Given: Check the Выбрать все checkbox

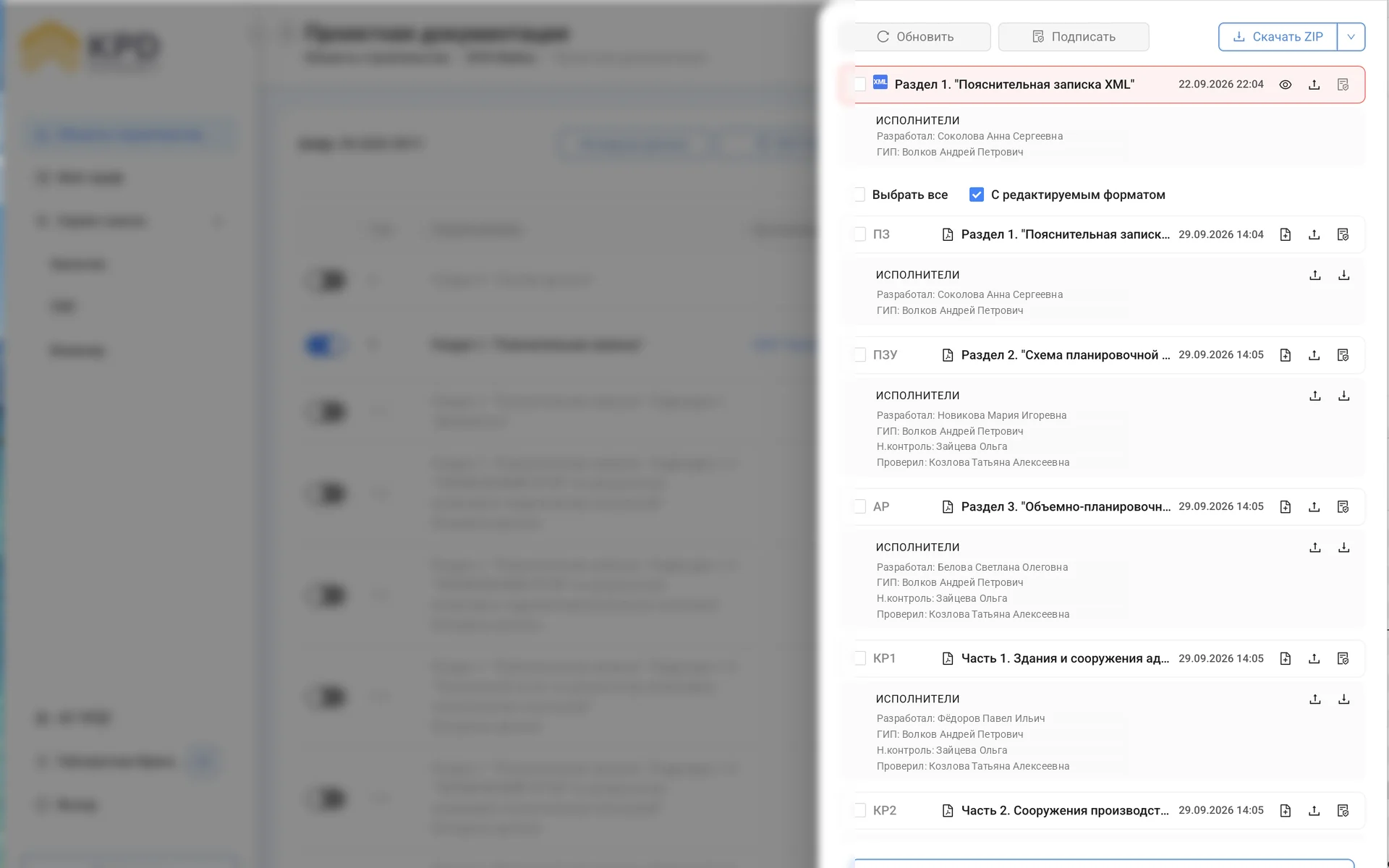Looking at the screenshot, I should click(x=859, y=195).
